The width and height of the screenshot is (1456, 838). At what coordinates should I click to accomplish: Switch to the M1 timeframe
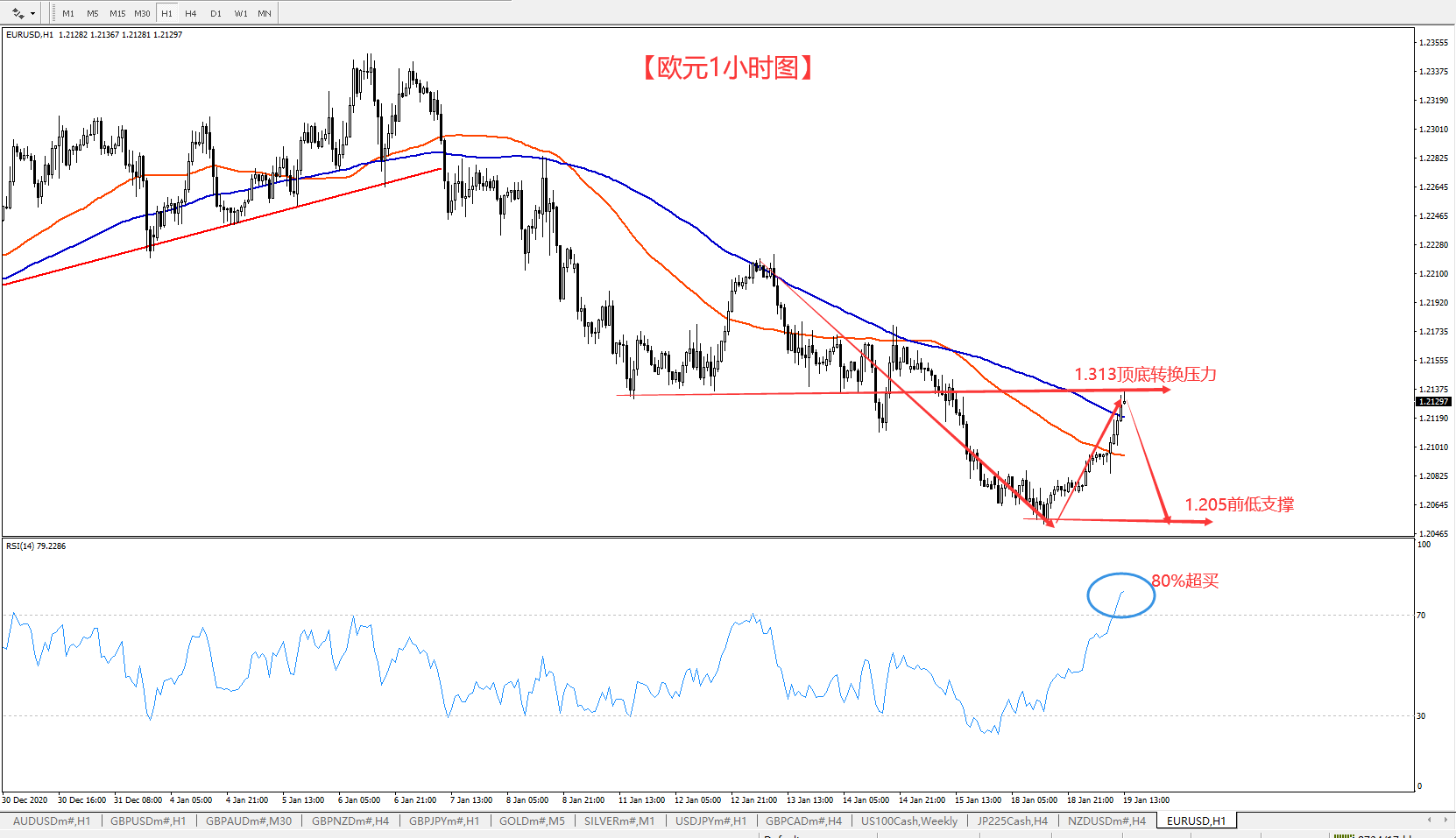click(68, 13)
